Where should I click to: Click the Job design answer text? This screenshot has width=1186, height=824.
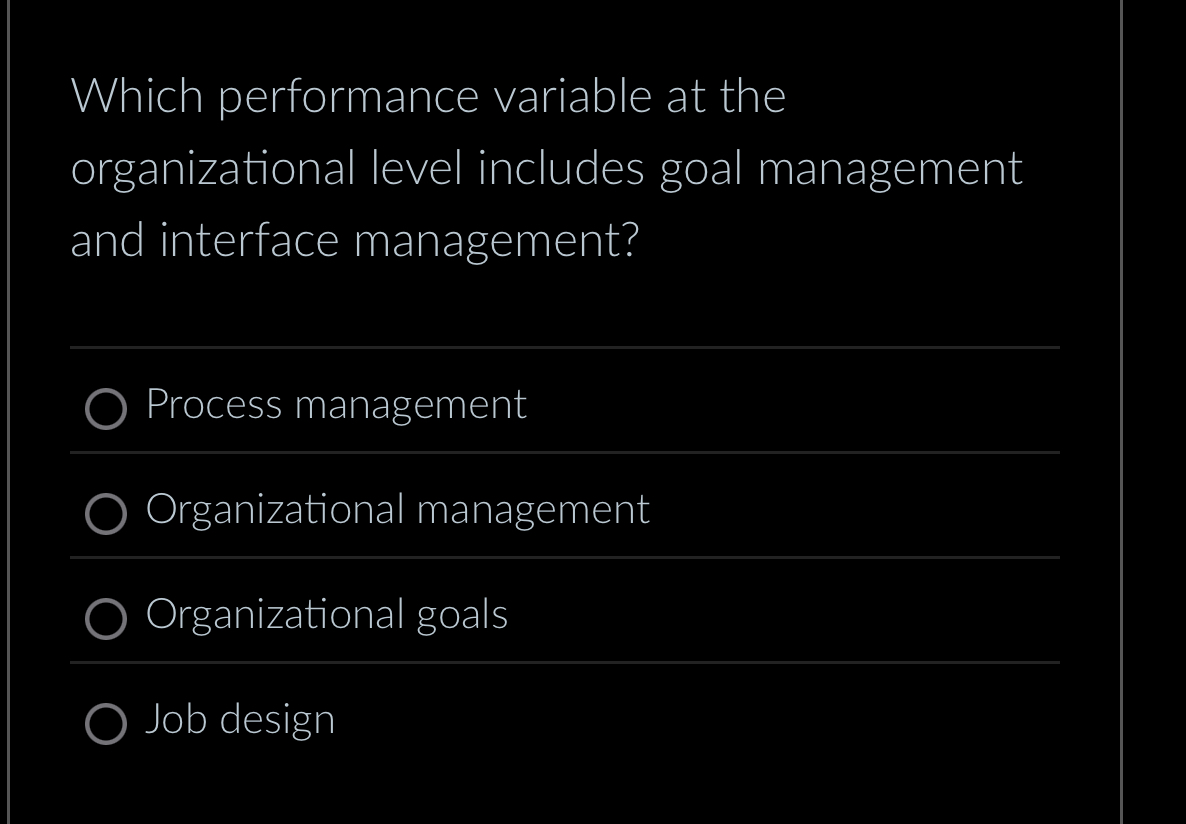click(x=240, y=720)
